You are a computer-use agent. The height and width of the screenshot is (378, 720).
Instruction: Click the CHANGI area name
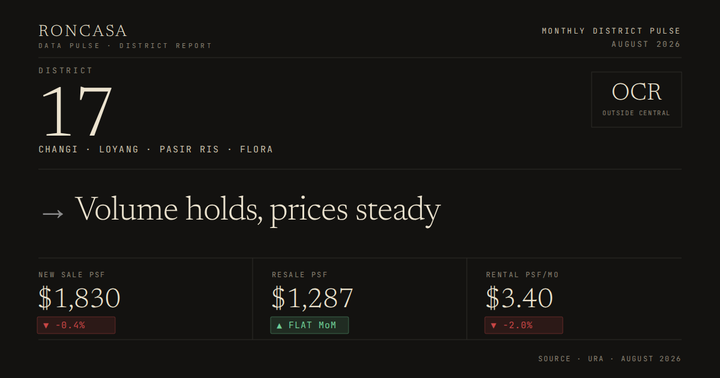[x=58, y=149]
